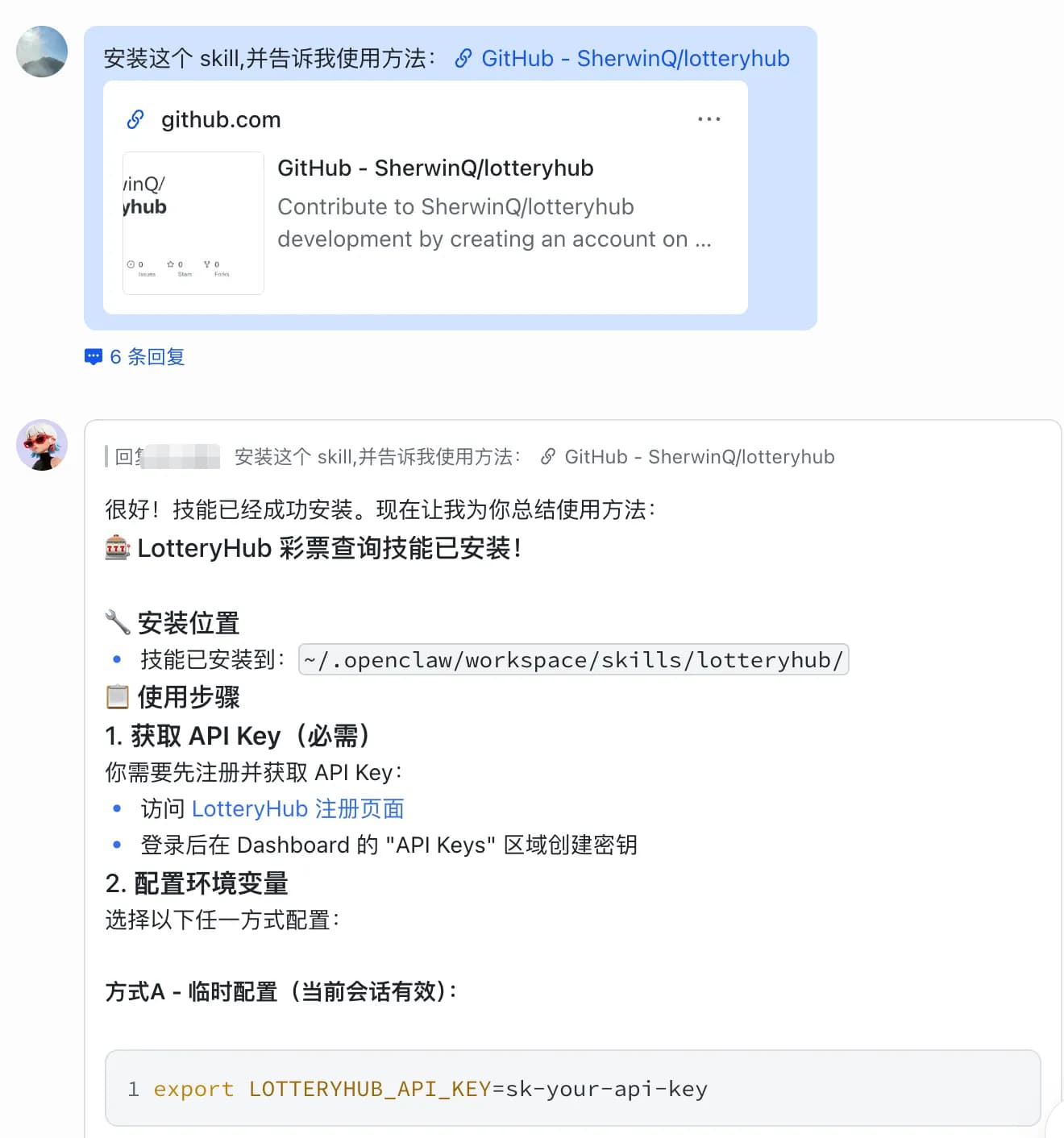Click the link icon before GitHub - SherwinQ/lotteryhub
The height and width of the screenshot is (1138, 1064).
[x=463, y=59]
